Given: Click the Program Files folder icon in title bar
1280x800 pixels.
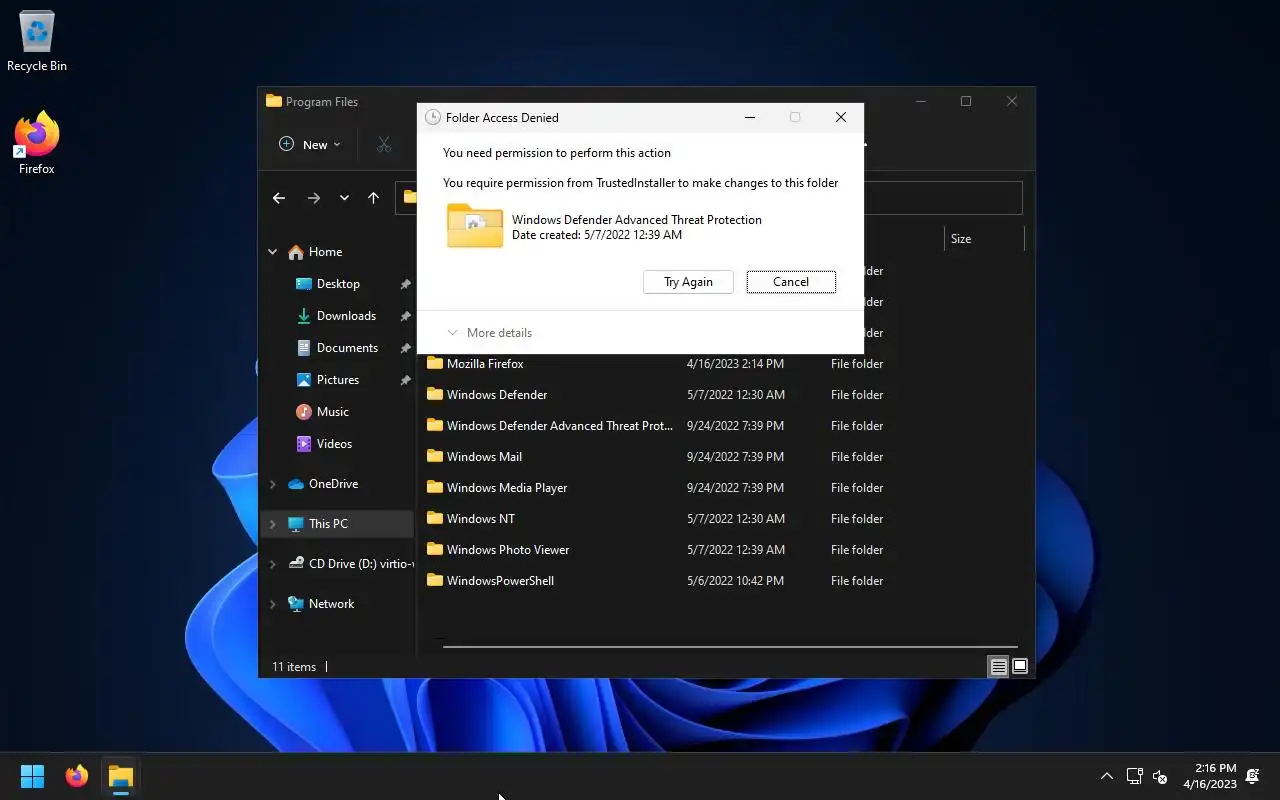Looking at the screenshot, I should pyautogui.click(x=273, y=101).
